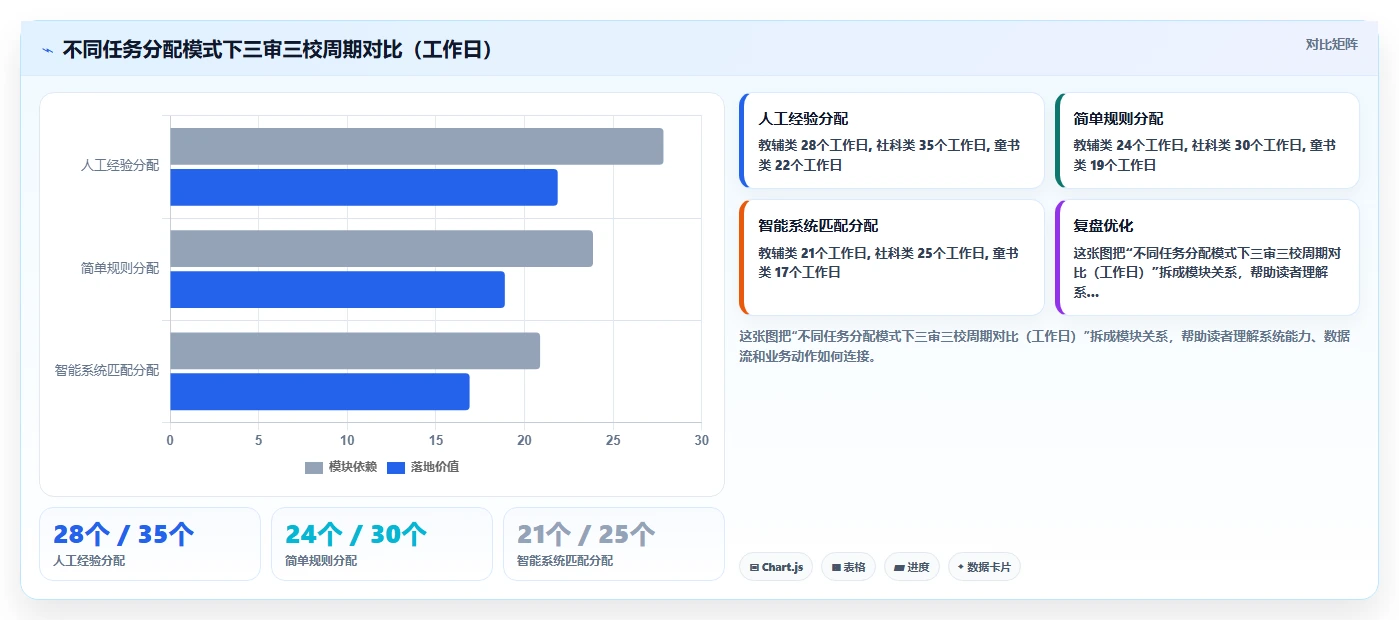
Task: Click the blue bar for 智能系统匹配分配
Action: tap(320, 391)
